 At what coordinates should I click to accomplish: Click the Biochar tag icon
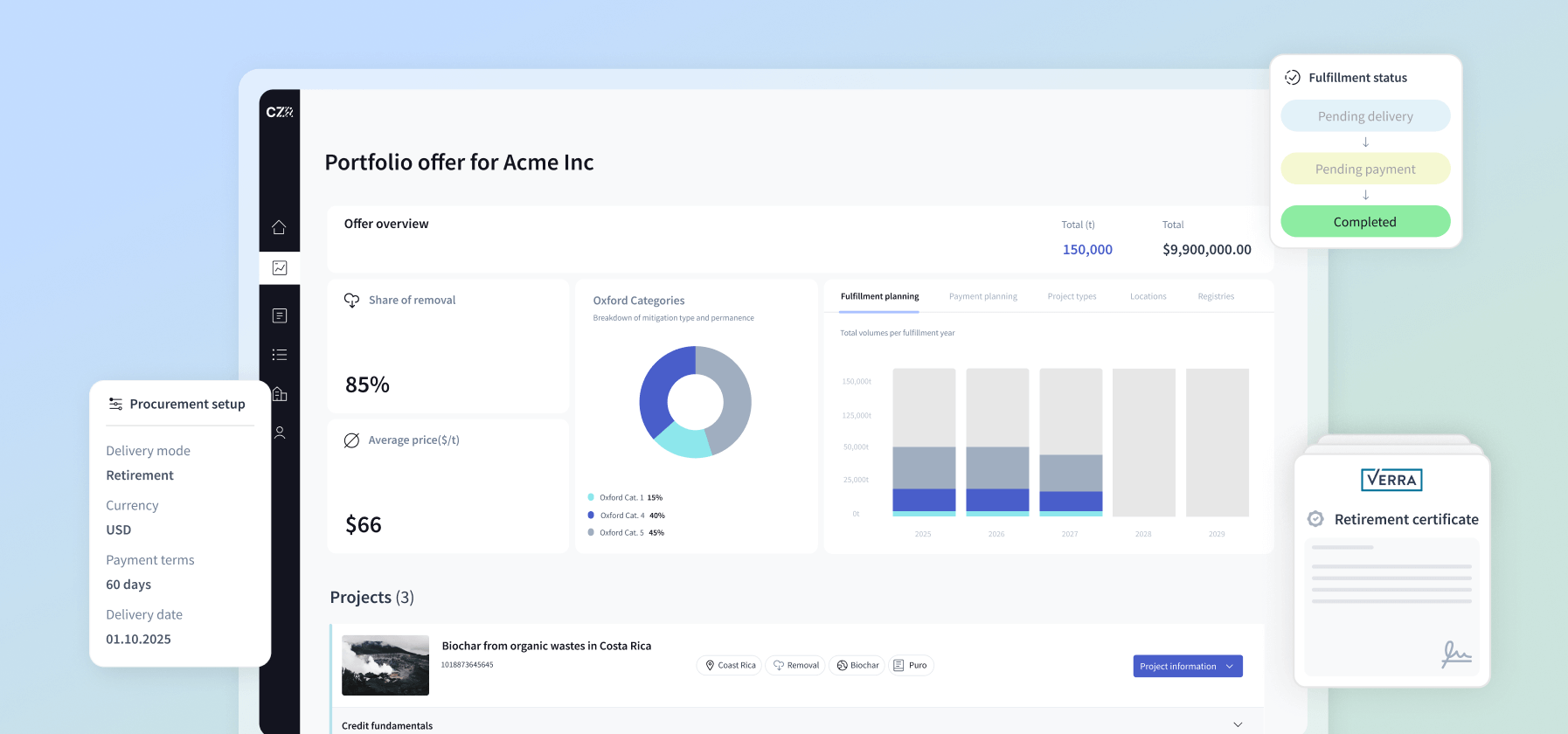click(x=843, y=666)
